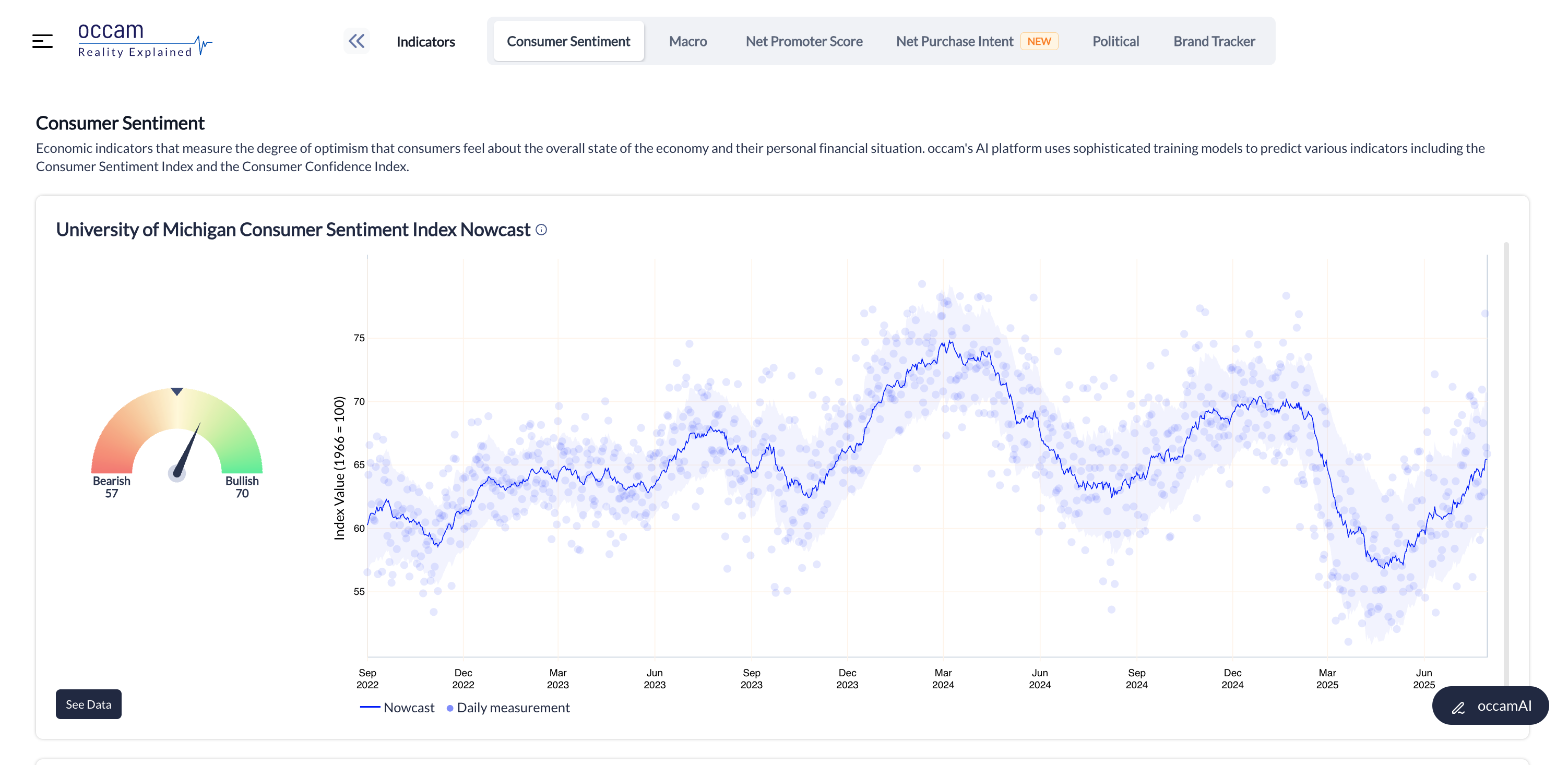The height and width of the screenshot is (765, 1568).
Task: Select the Net Purchase Intent tab
Action: 954,41
